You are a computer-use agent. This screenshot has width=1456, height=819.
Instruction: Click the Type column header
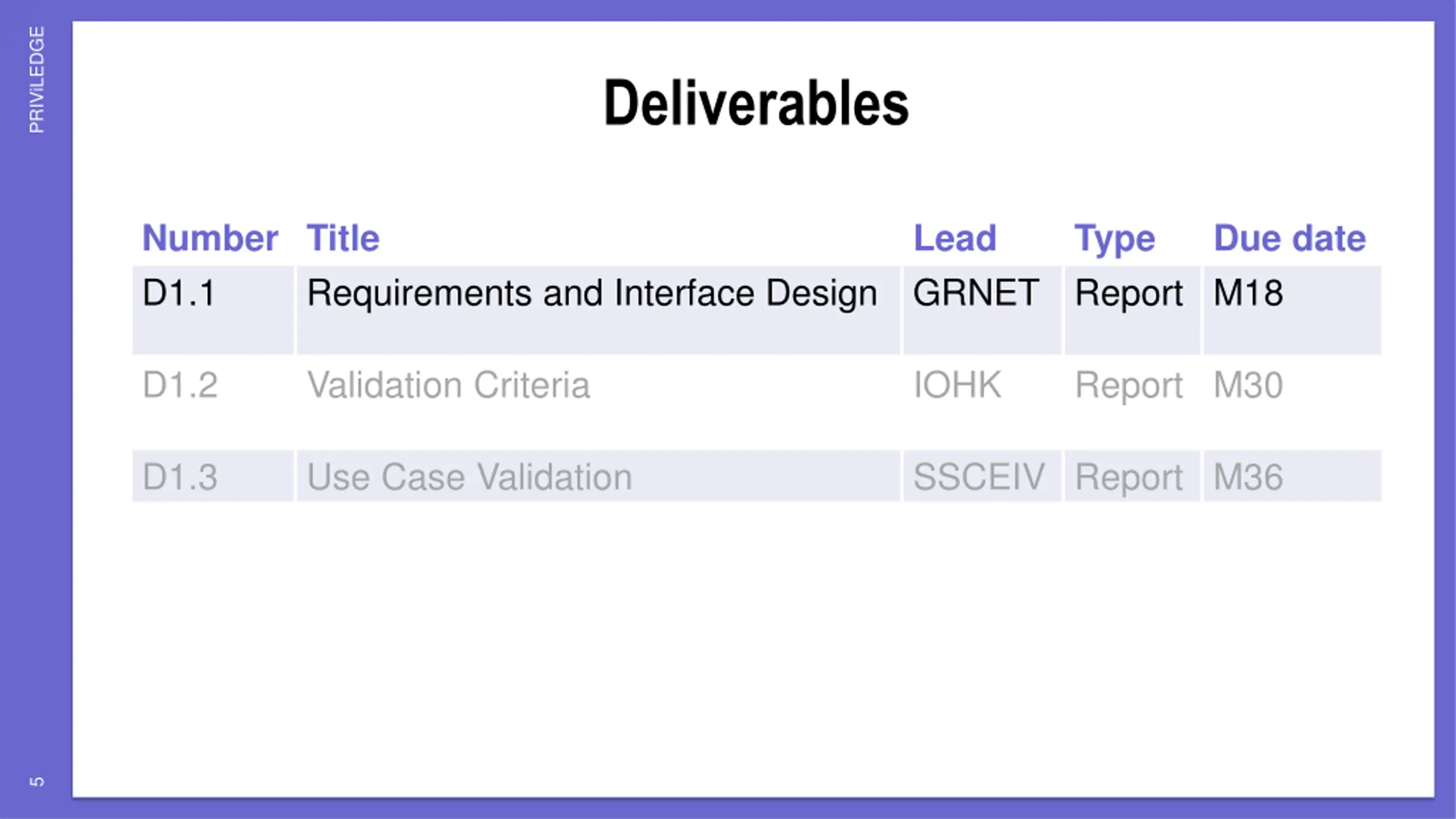coord(1114,238)
